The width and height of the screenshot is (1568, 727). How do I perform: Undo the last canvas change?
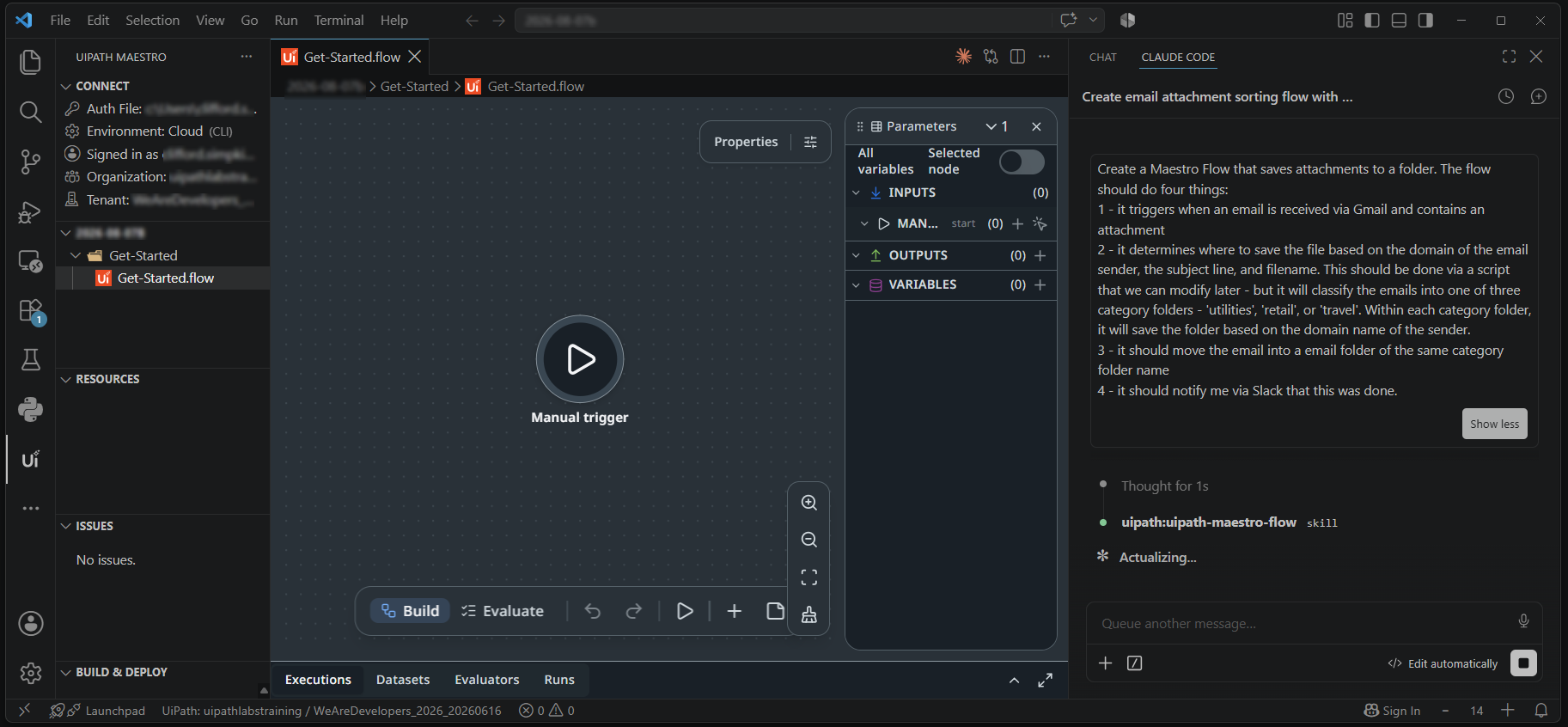tap(593, 611)
